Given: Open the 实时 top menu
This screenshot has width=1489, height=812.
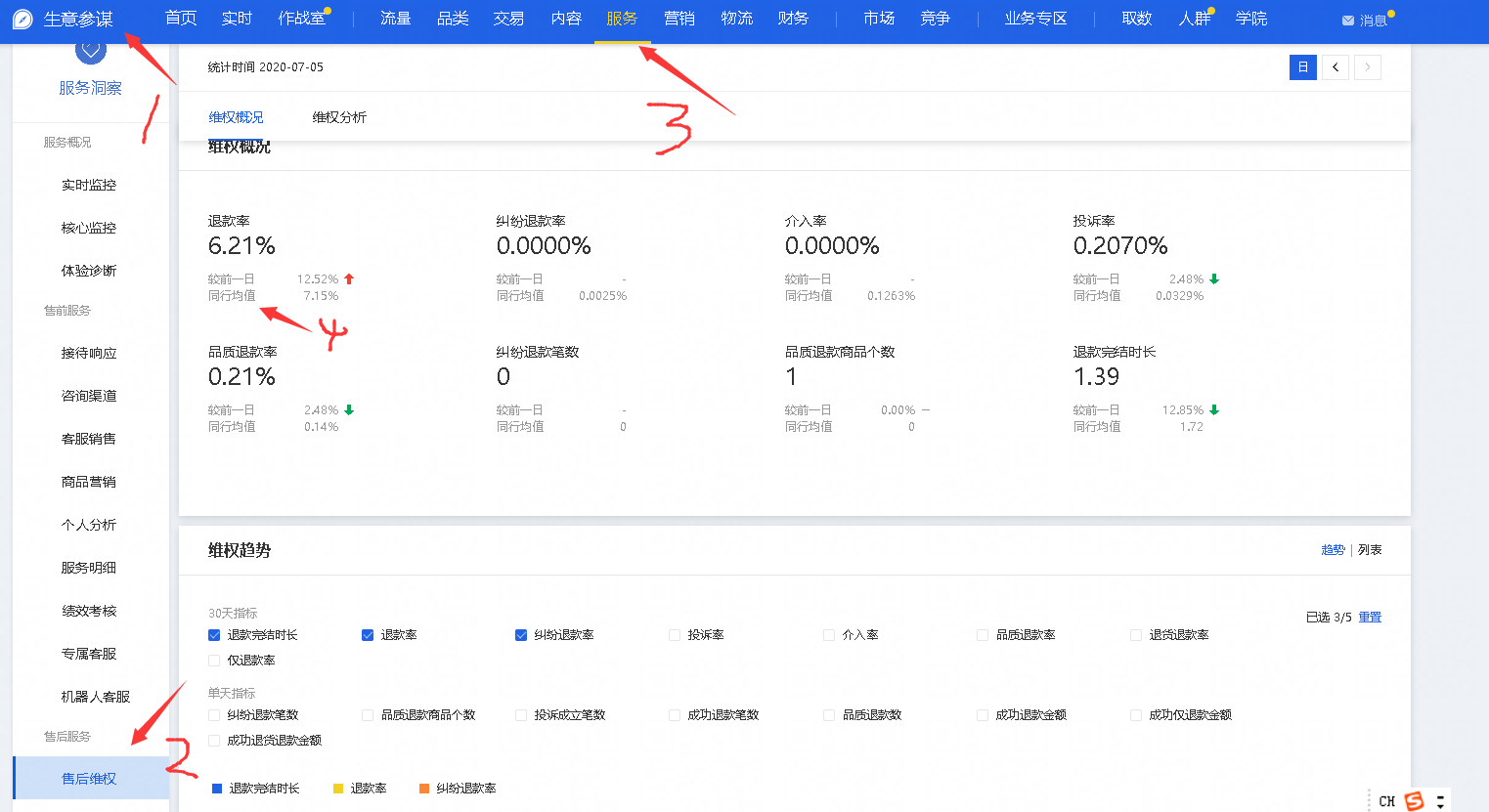Looking at the screenshot, I should click(237, 19).
